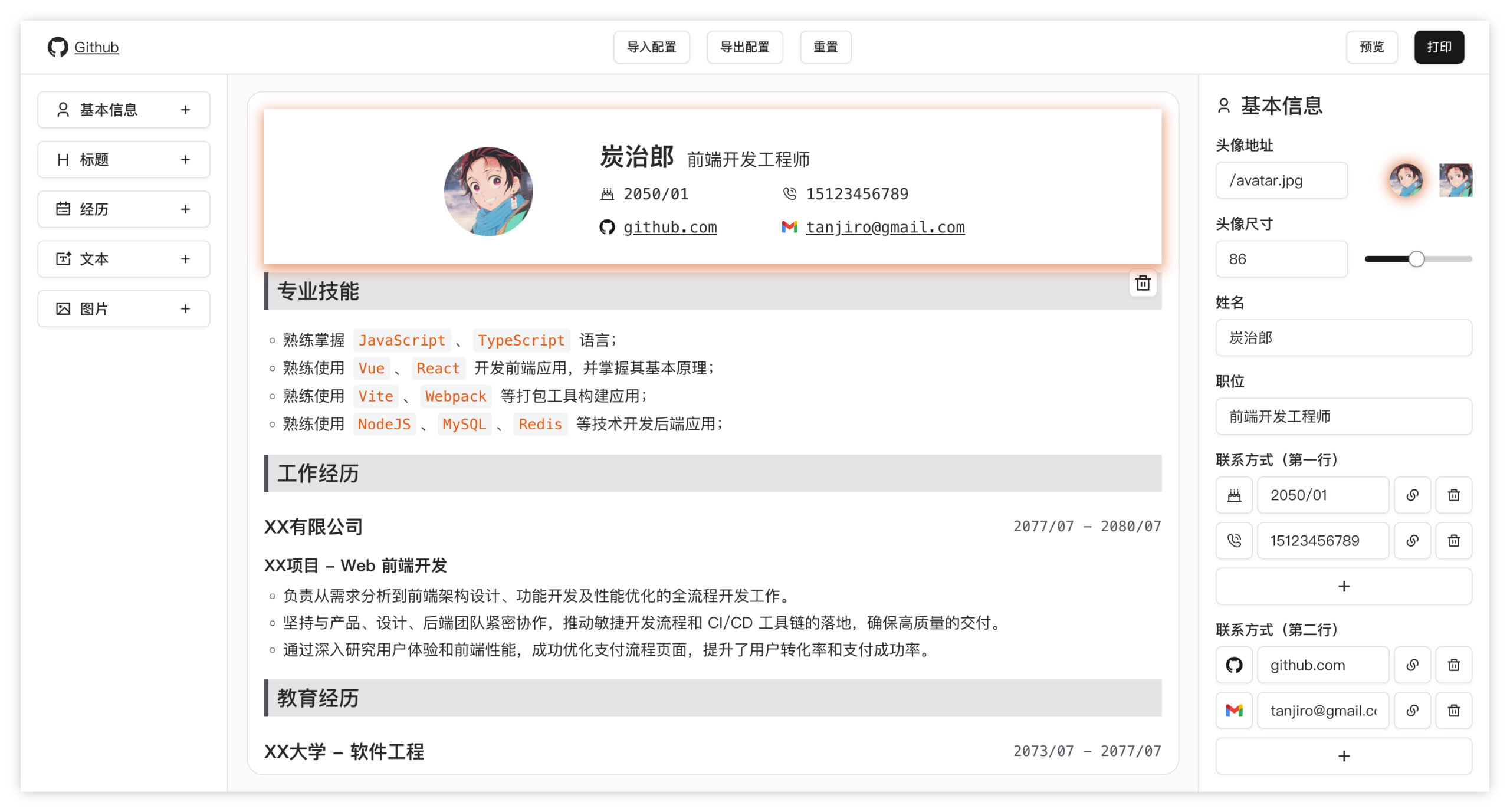Viewport: 1510px width, 812px height.
Task: Click the XX大学 – 软件工程 entry
Action: point(344,751)
